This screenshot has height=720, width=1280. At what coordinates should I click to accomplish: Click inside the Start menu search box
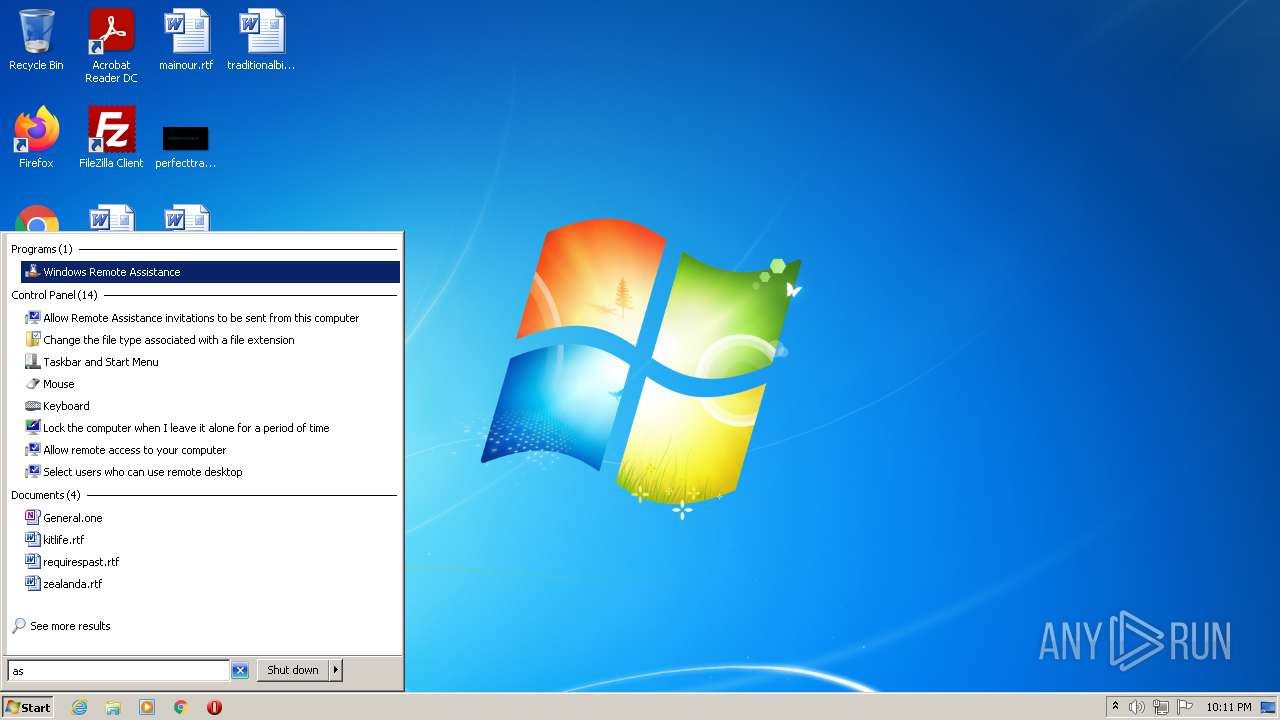118,670
